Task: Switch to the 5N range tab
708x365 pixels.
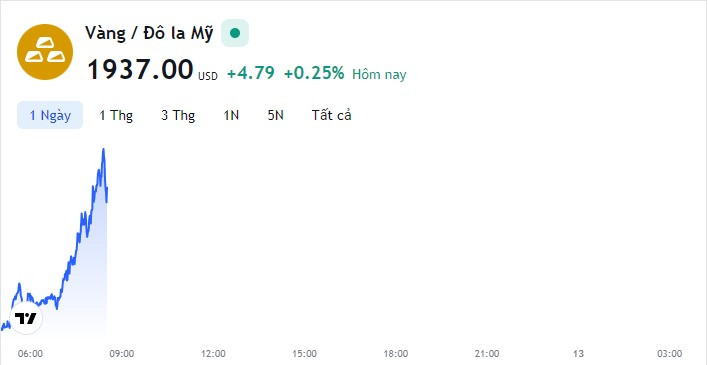Action: pos(275,115)
